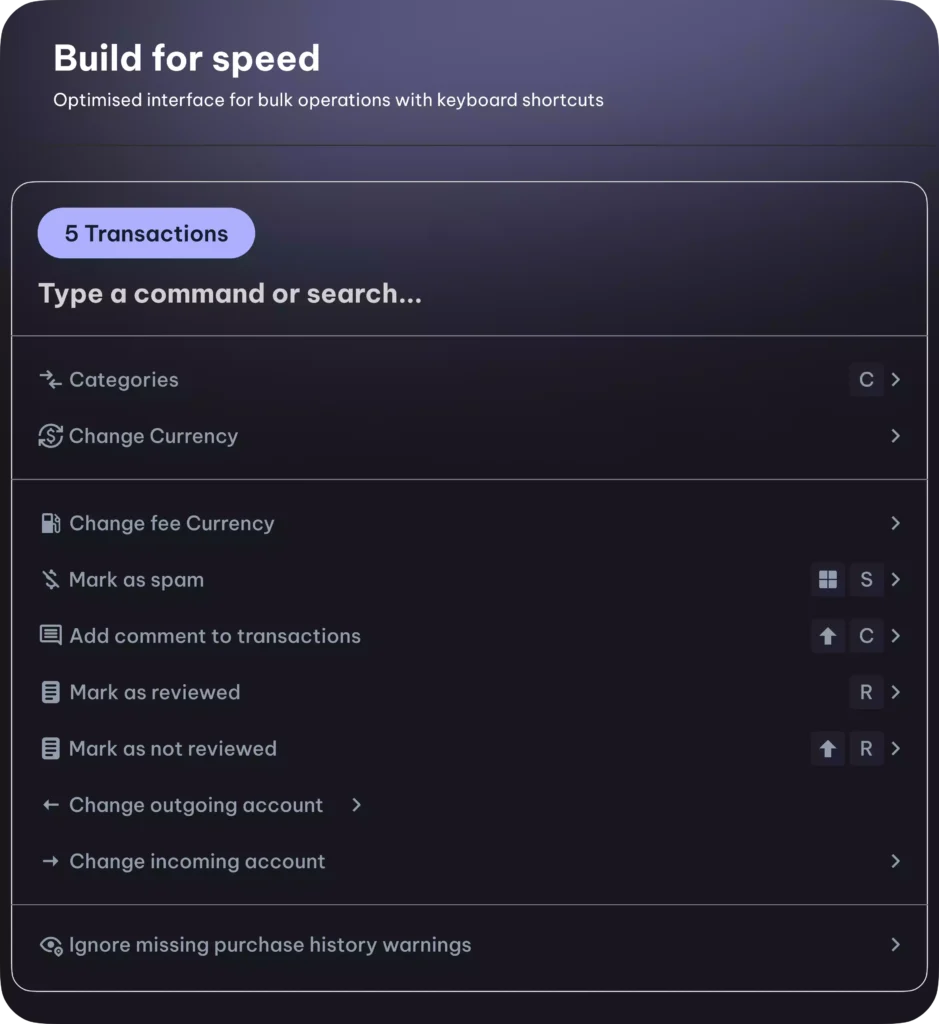The height and width of the screenshot is (1024, 939).
Task: Click the fuel pump icon for fee currency
Action: tap(50, 523)
